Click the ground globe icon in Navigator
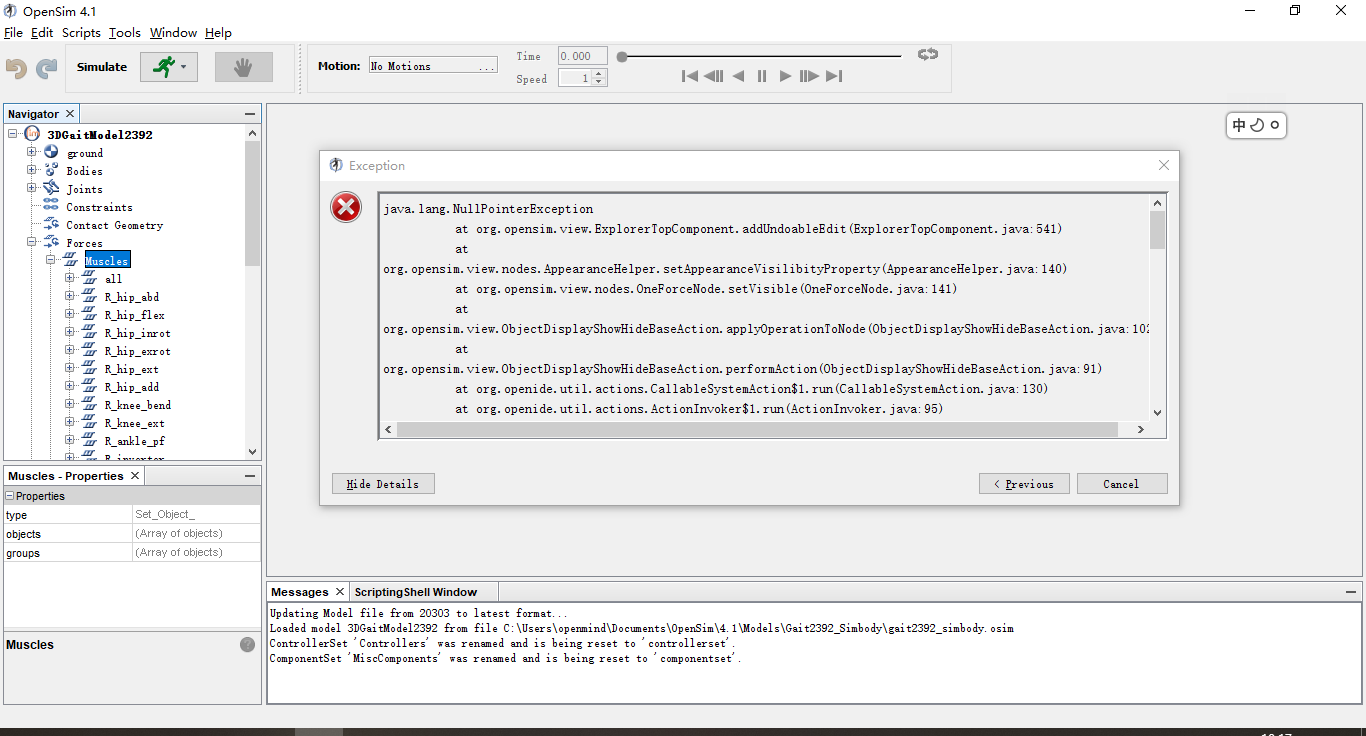This screenshot has width=1366, height=736. point(51,152)
